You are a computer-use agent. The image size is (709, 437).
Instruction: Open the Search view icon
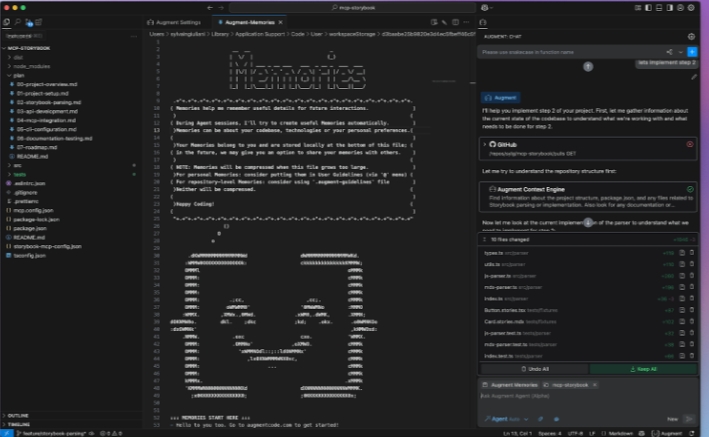point(18,22)
